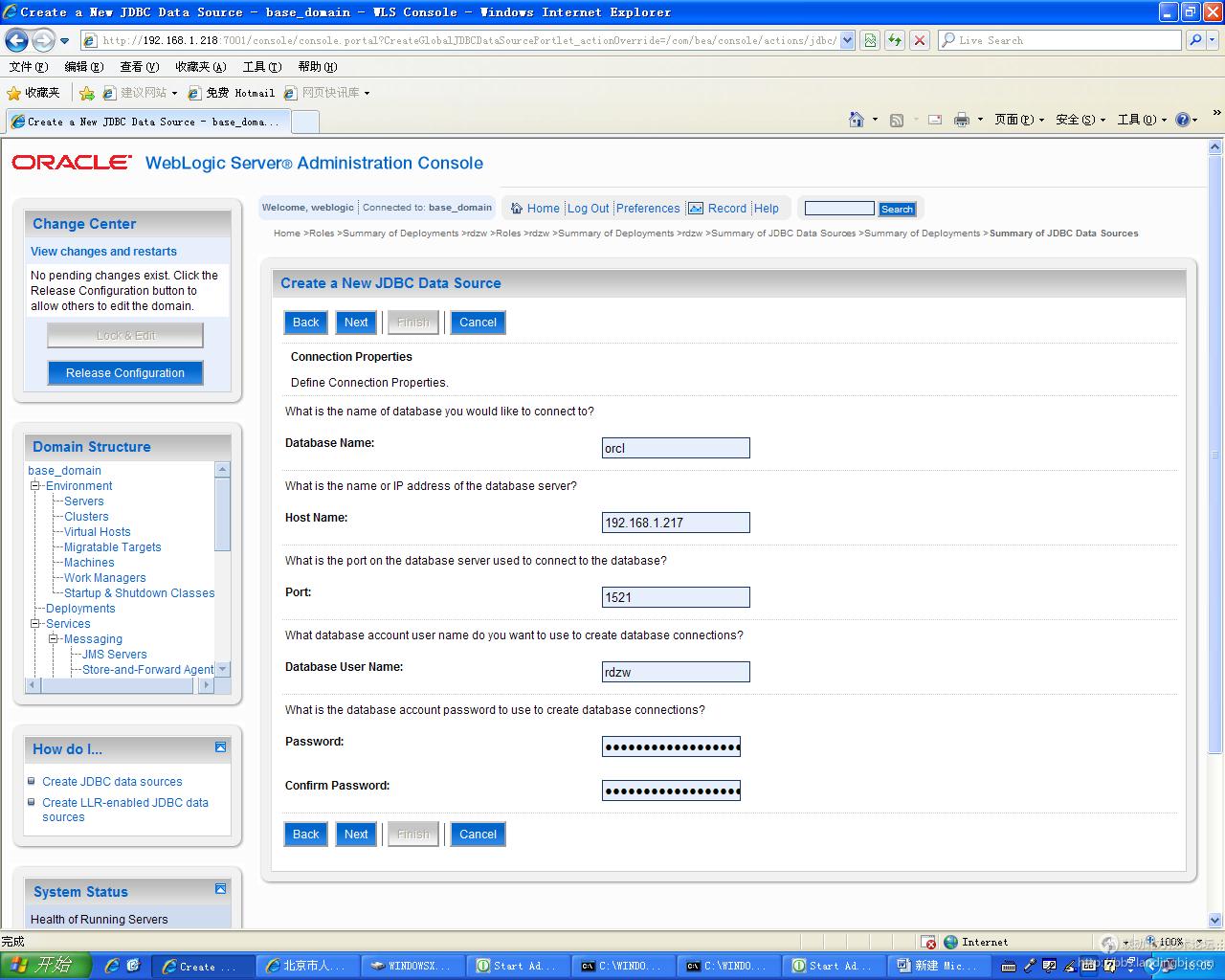Click the IE Print icon

point(962,120)
